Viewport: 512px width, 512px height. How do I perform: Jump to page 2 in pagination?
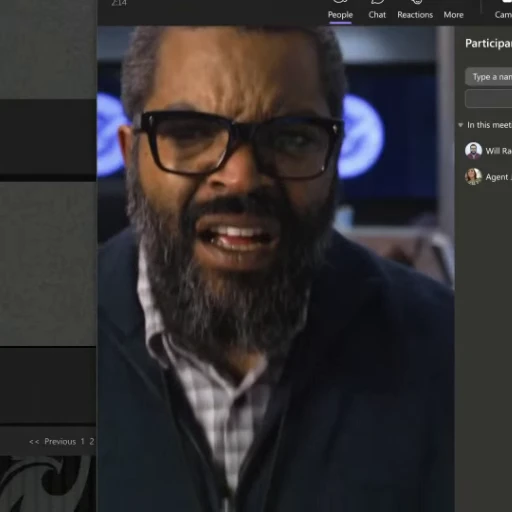click(x=92, y=442)
